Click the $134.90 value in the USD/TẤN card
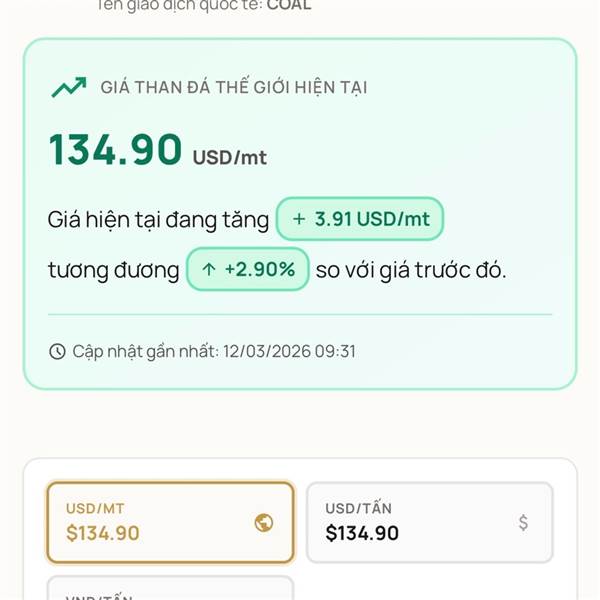The height and width of the screenshot is (600, 600). point(362,533)
